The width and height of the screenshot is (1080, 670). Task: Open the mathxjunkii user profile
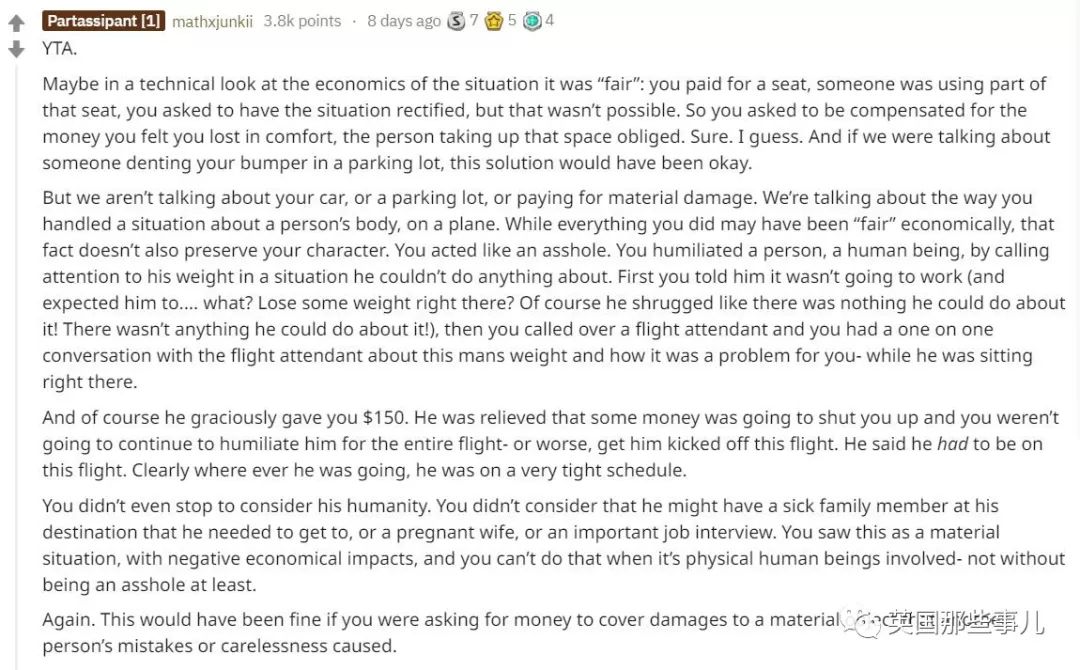[212, 21]
